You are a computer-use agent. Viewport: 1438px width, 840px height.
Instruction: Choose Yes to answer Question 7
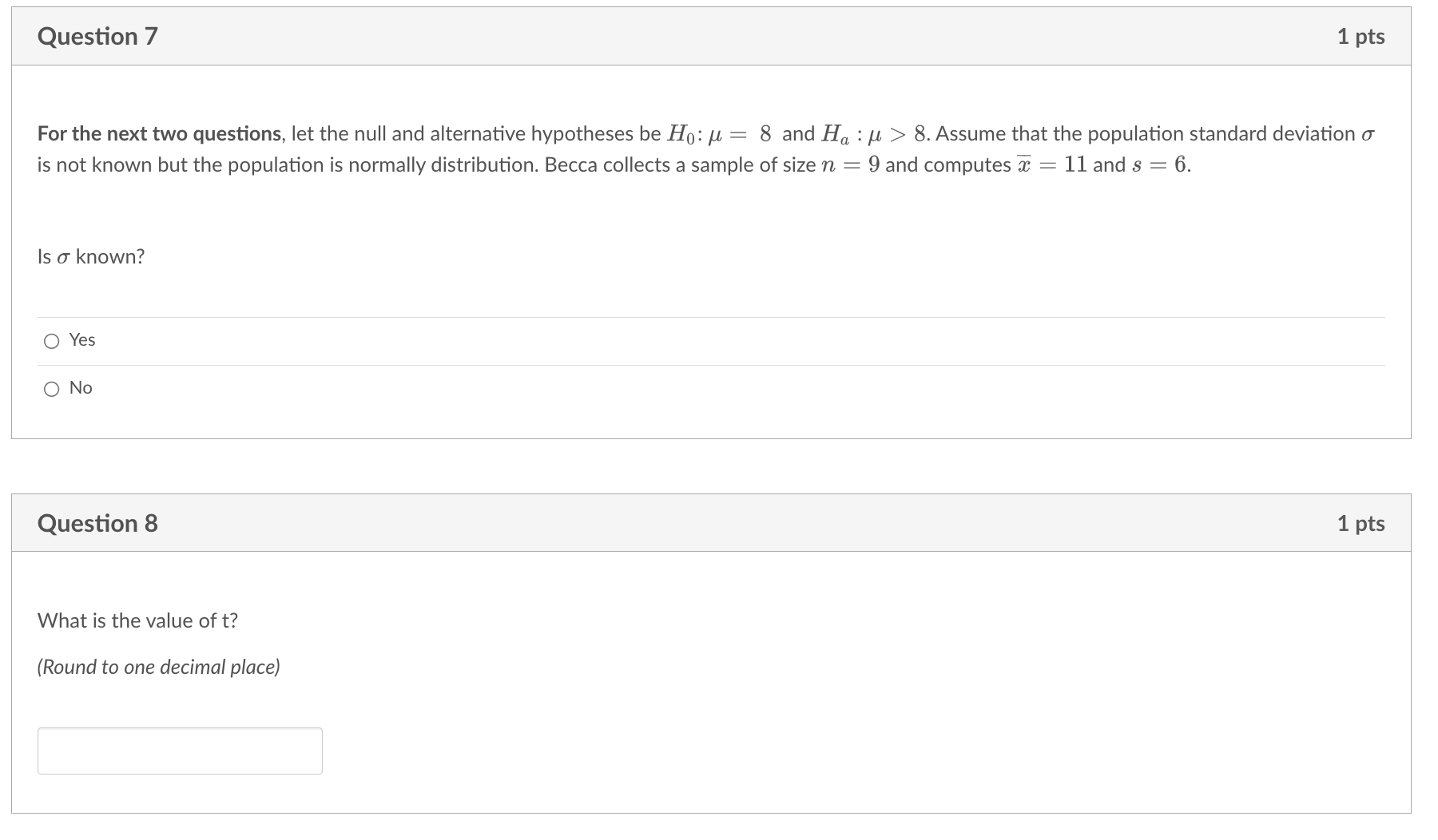click(51, 340)
